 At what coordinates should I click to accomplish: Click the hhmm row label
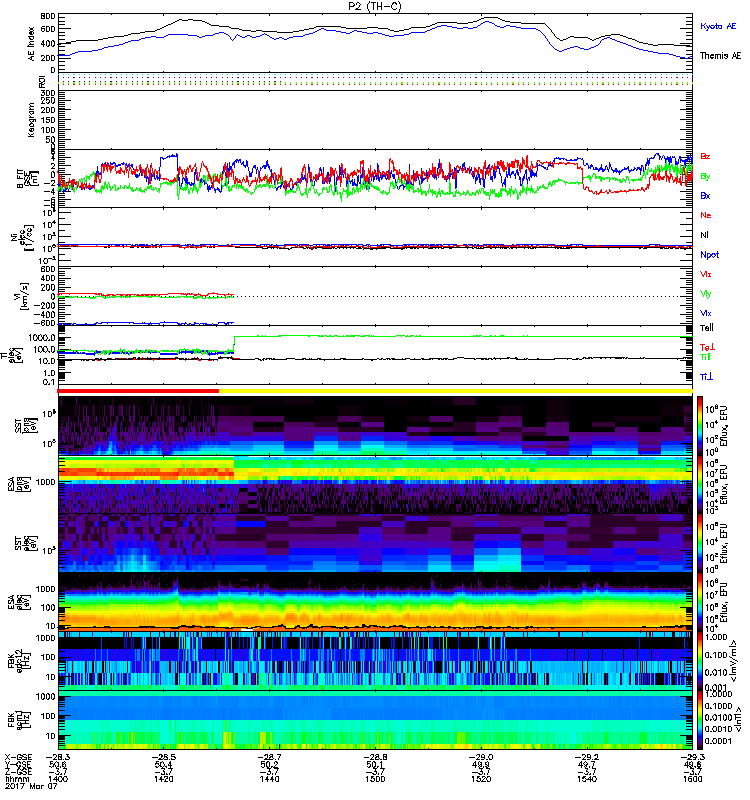(15, 779)
